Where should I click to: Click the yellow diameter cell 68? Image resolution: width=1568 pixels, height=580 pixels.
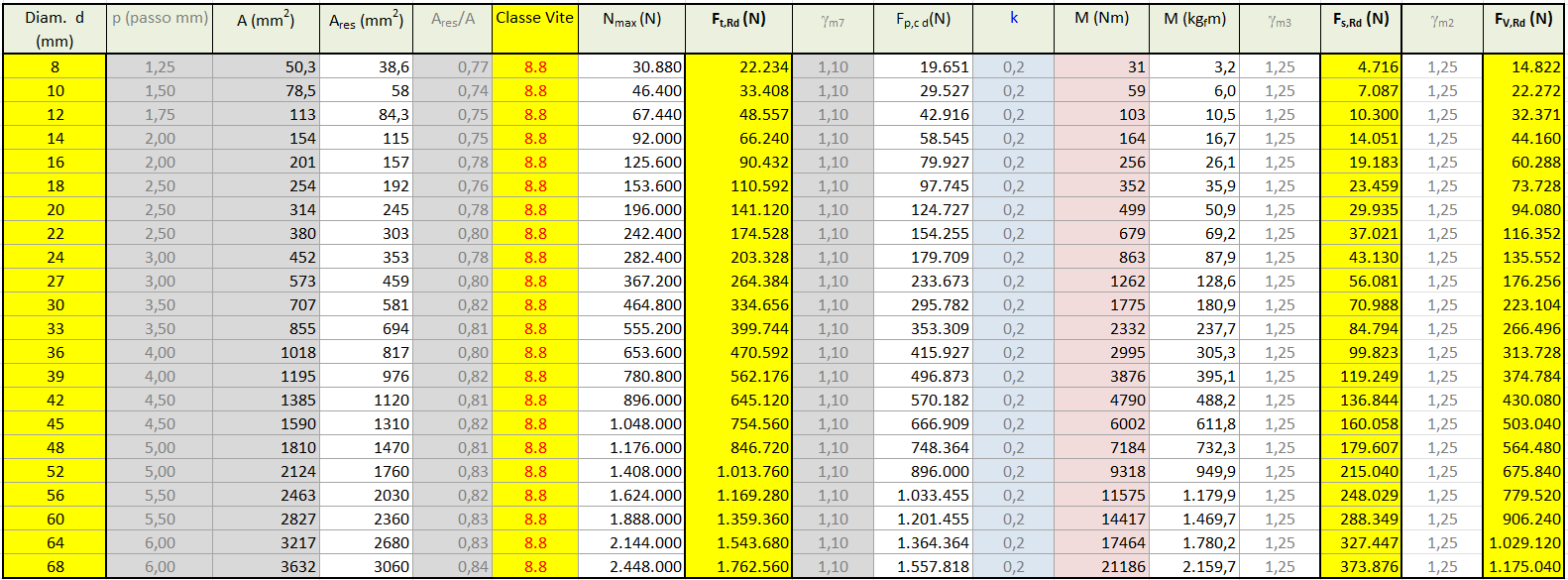coord(56,567)
